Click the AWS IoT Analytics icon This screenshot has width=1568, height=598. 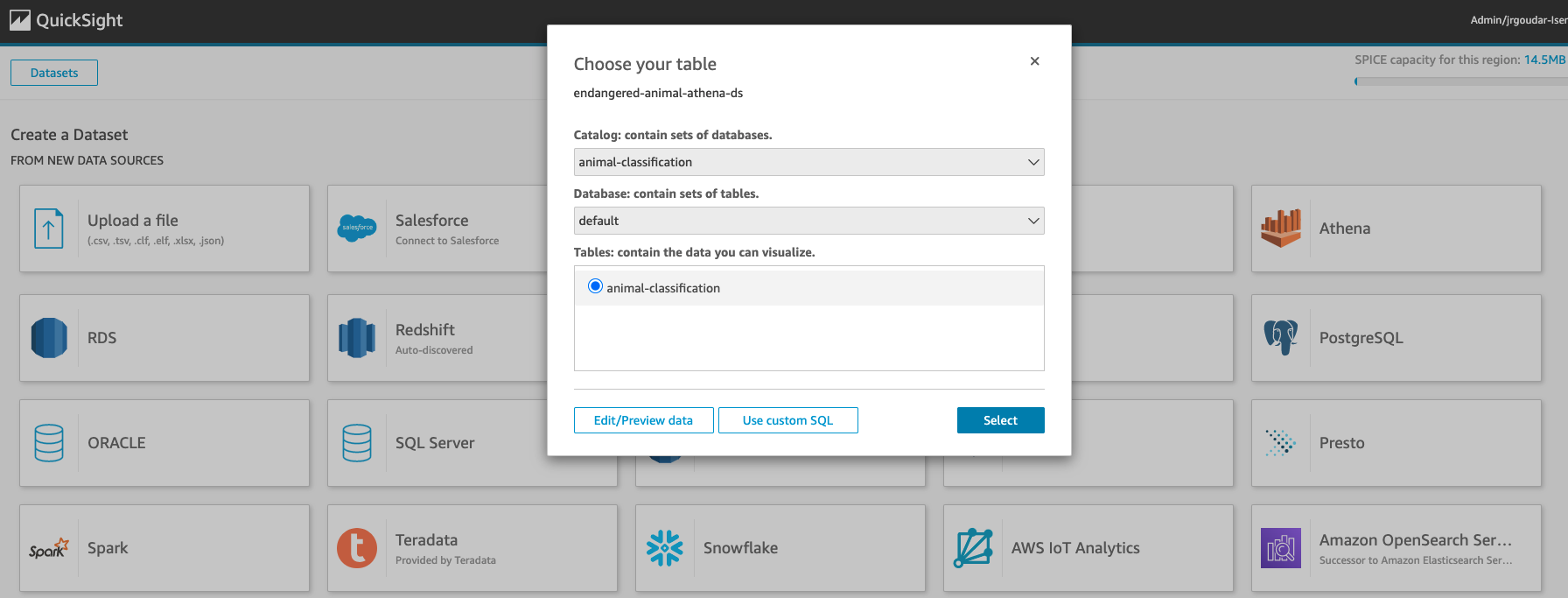click(x=973, y=548)
